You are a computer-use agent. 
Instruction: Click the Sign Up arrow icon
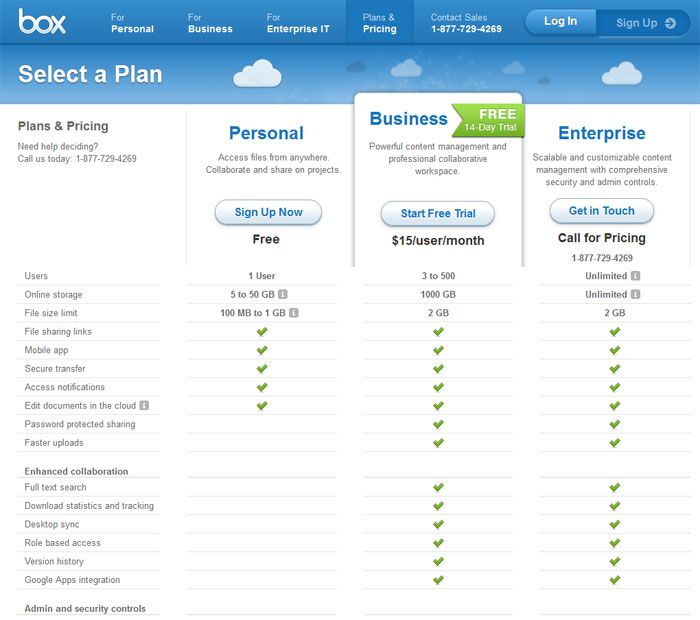click(x=669, y=22)
